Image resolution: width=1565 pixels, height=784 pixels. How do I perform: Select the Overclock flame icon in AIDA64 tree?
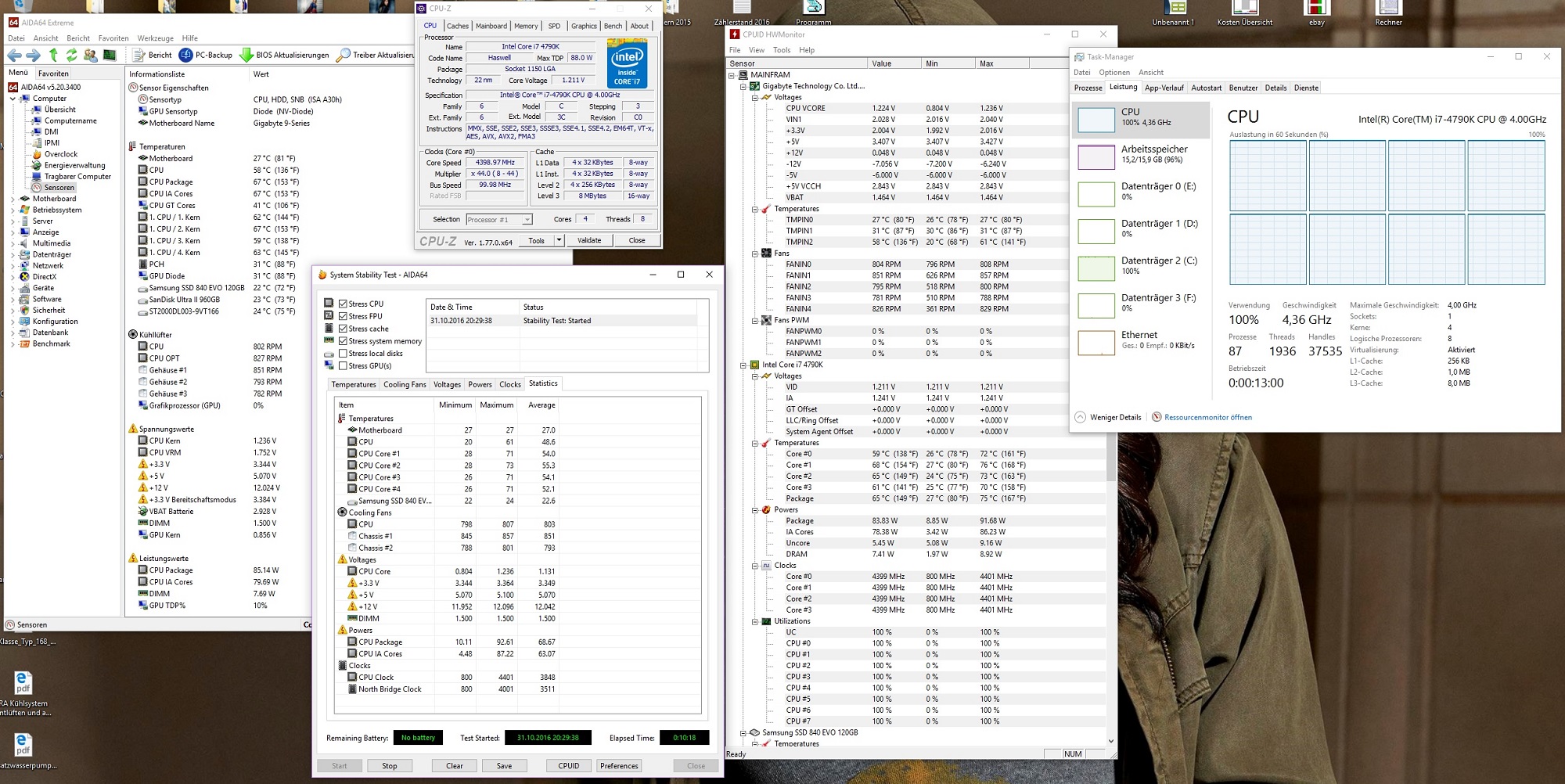(x=36, y=154)
